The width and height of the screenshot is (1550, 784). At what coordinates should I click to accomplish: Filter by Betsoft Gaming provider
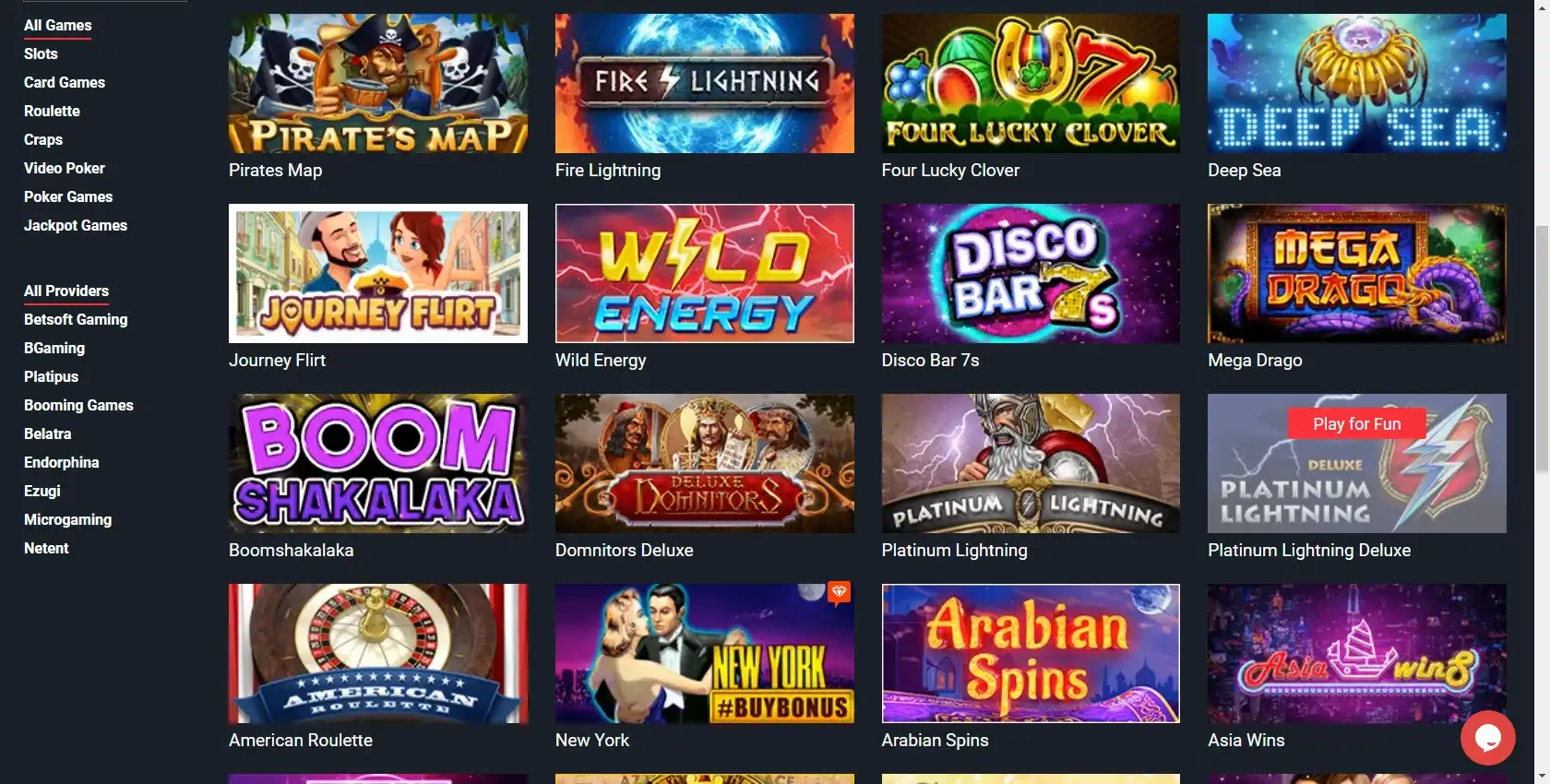coord(76,319)
